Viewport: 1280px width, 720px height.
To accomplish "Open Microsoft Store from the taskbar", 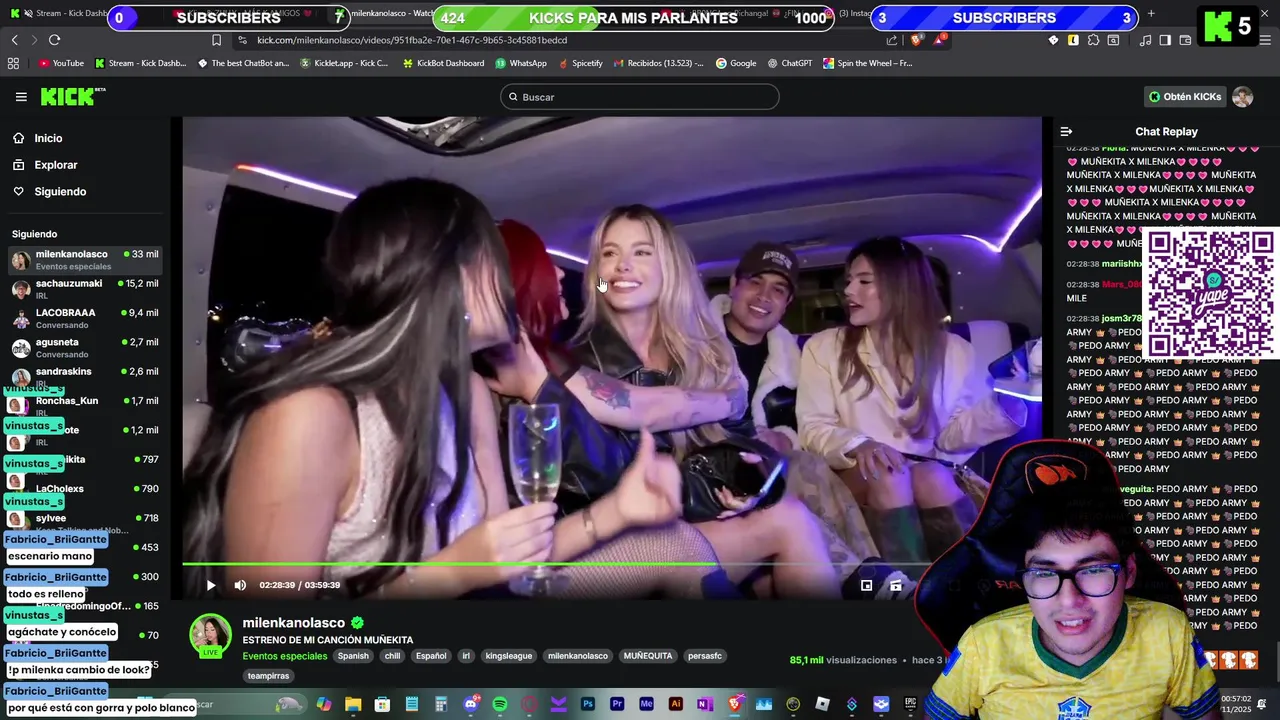I will 382,705.
